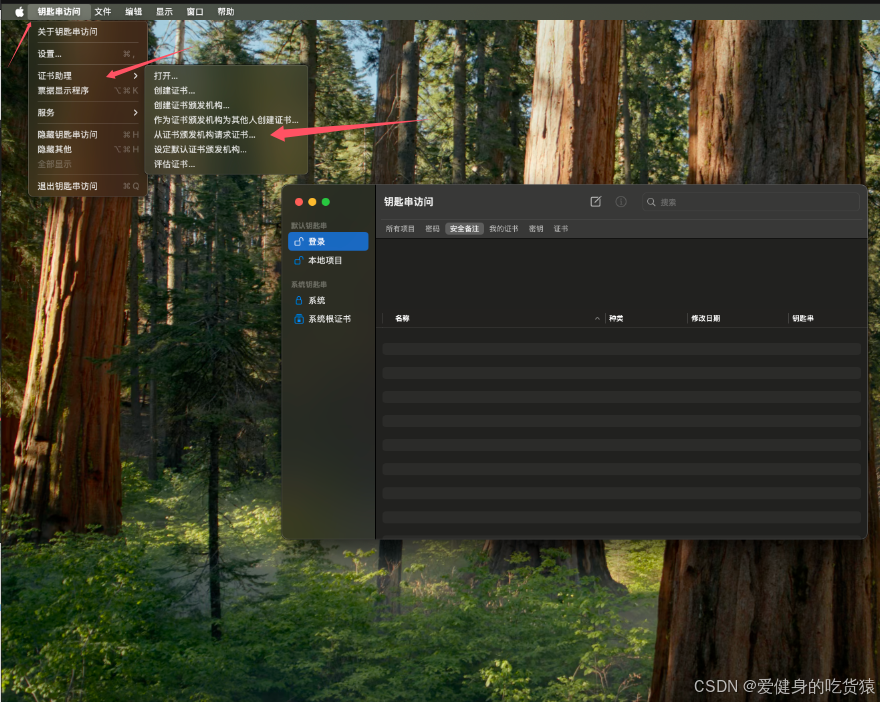Minimize Keychain Access with the yellow button

tap(313, 202)
